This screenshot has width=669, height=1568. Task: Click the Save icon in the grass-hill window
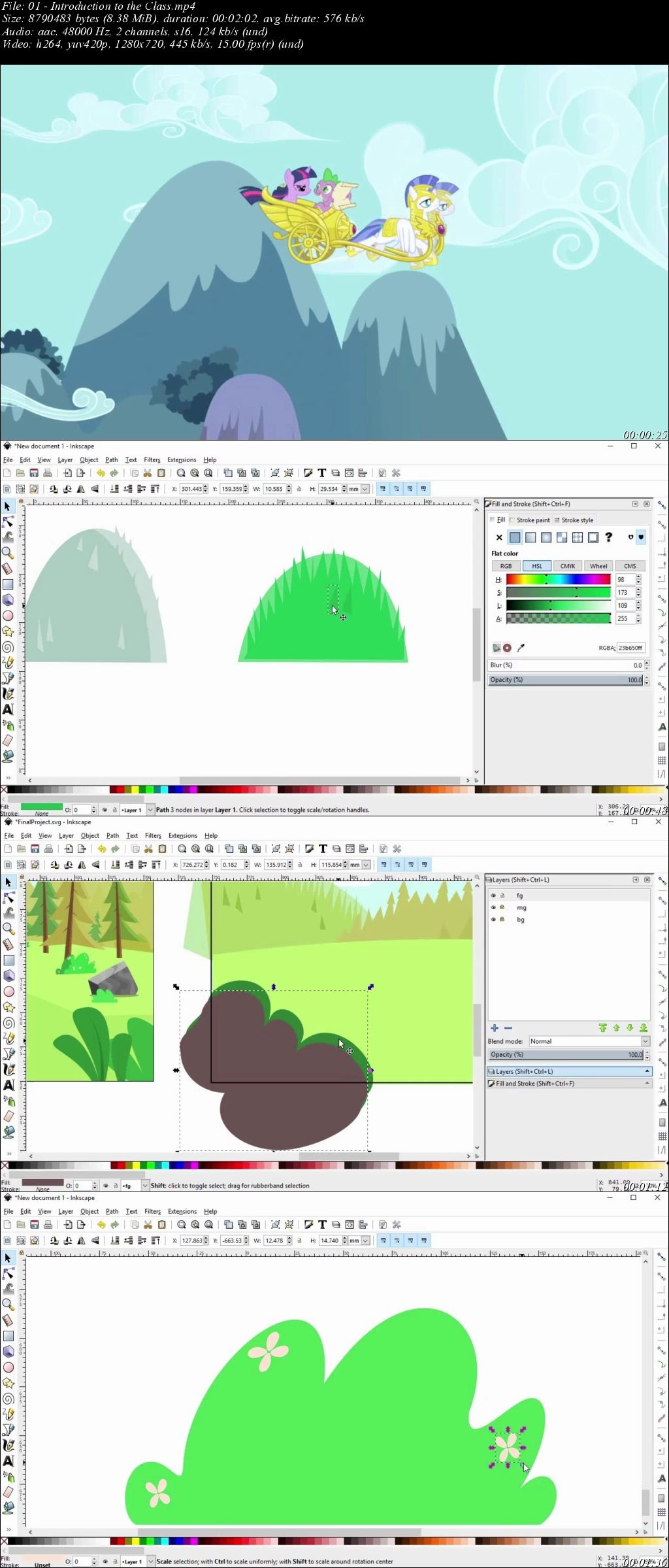(34, 473)
